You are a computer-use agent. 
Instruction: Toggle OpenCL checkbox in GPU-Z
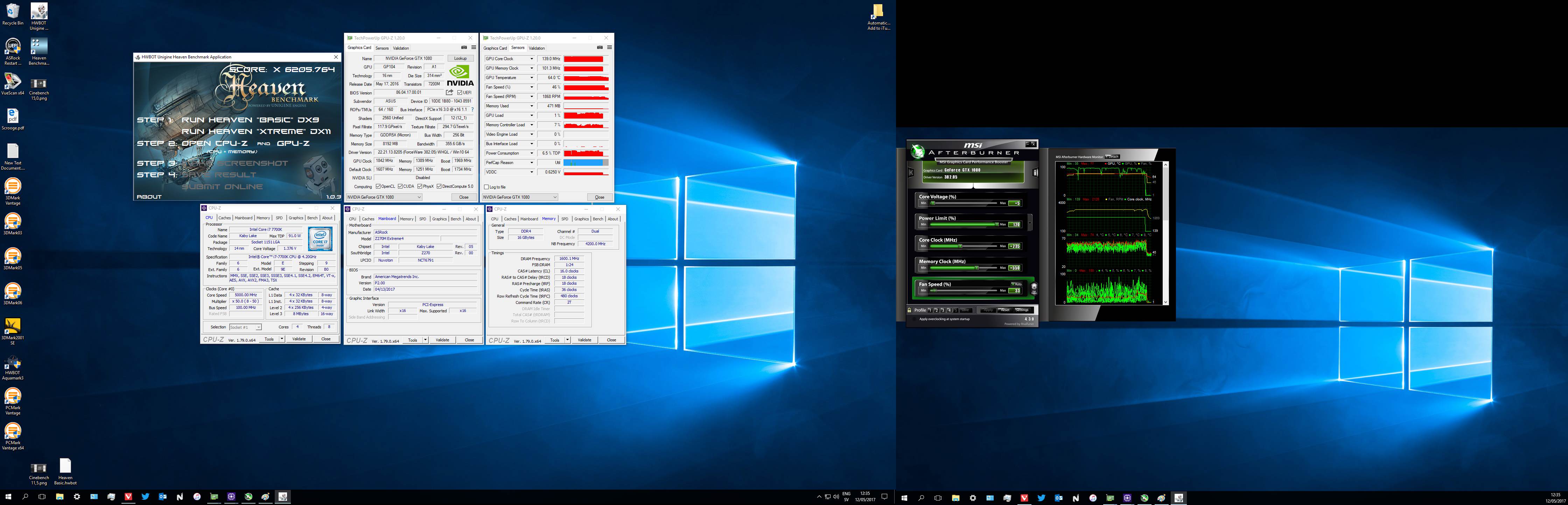[x=378, y=186]
